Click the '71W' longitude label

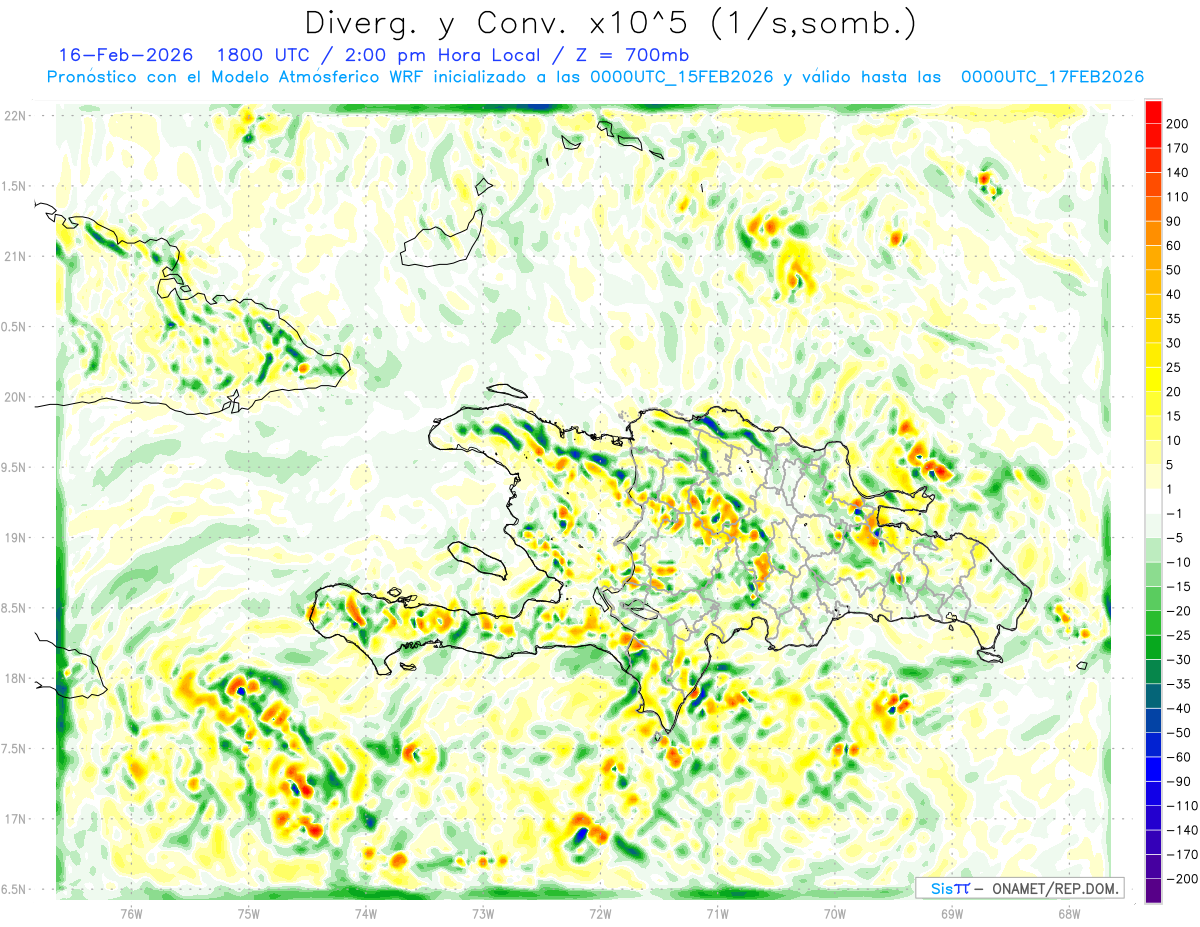point(717,913)
